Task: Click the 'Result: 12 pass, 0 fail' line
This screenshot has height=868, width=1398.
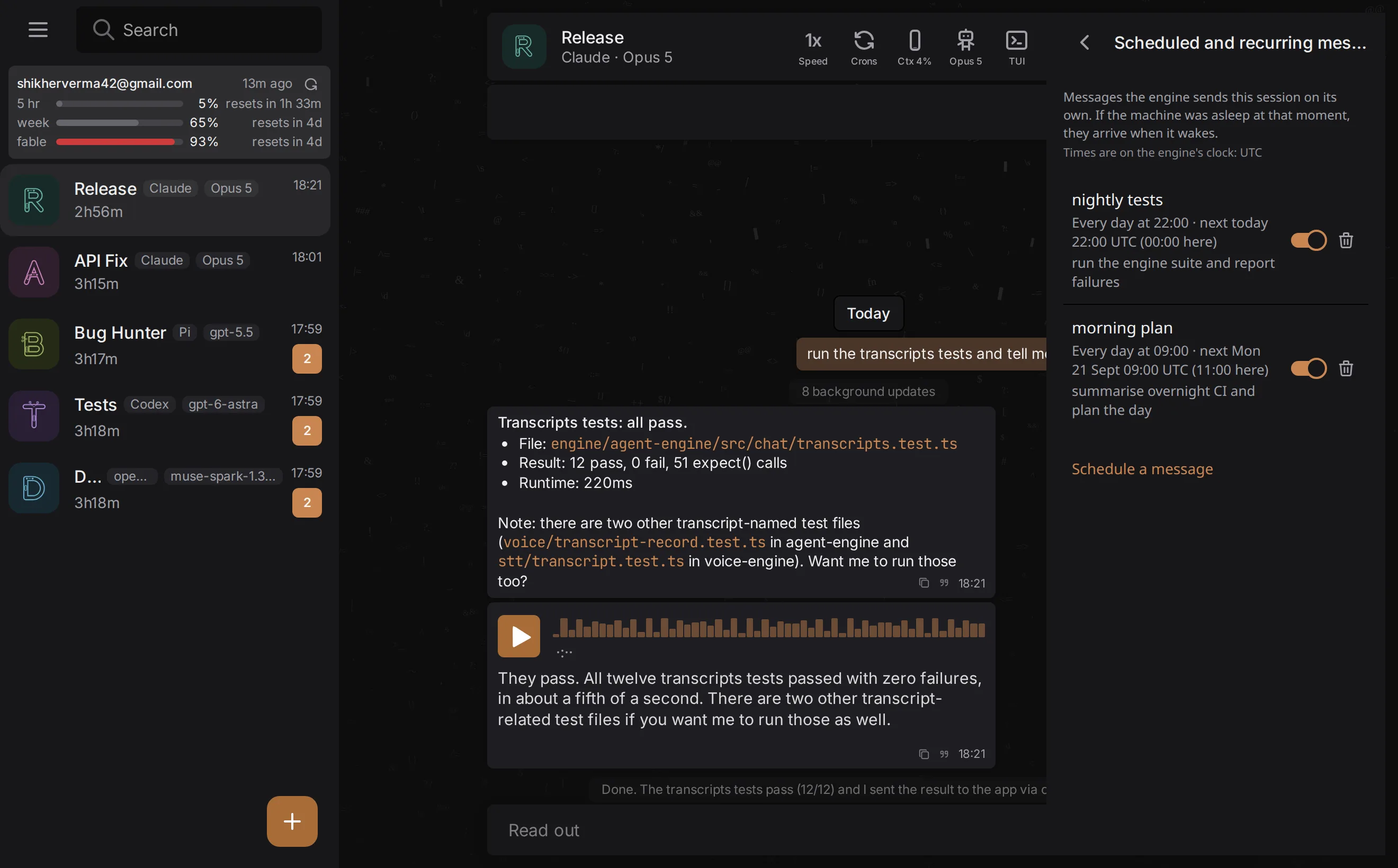Action: pos(652,463)
